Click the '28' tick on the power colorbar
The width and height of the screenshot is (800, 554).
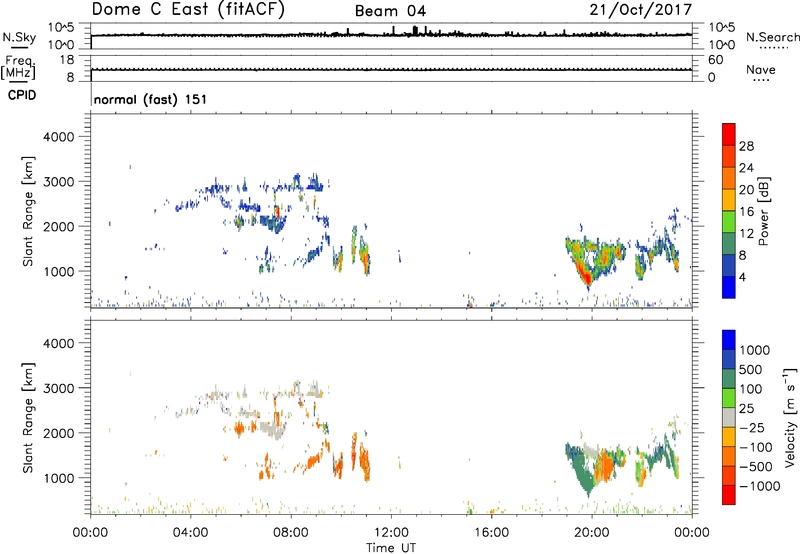pyautogui.click(x=746, y=146)
